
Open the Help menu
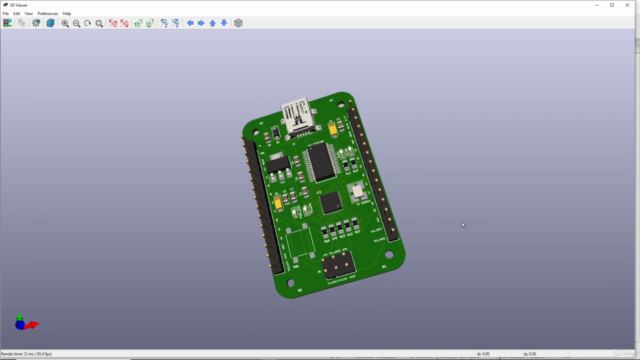point(67,13)
